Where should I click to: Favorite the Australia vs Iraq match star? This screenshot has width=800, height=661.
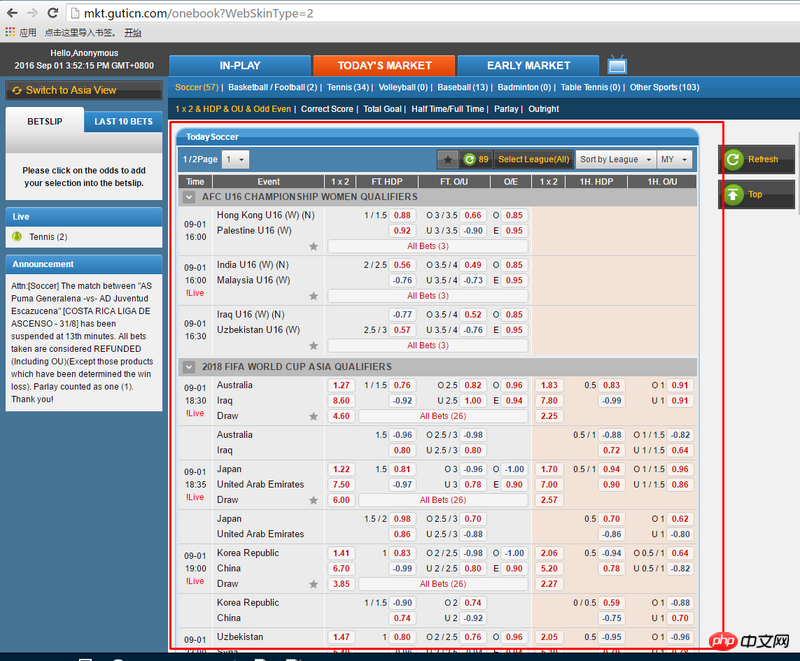click(x=313, y=416)
